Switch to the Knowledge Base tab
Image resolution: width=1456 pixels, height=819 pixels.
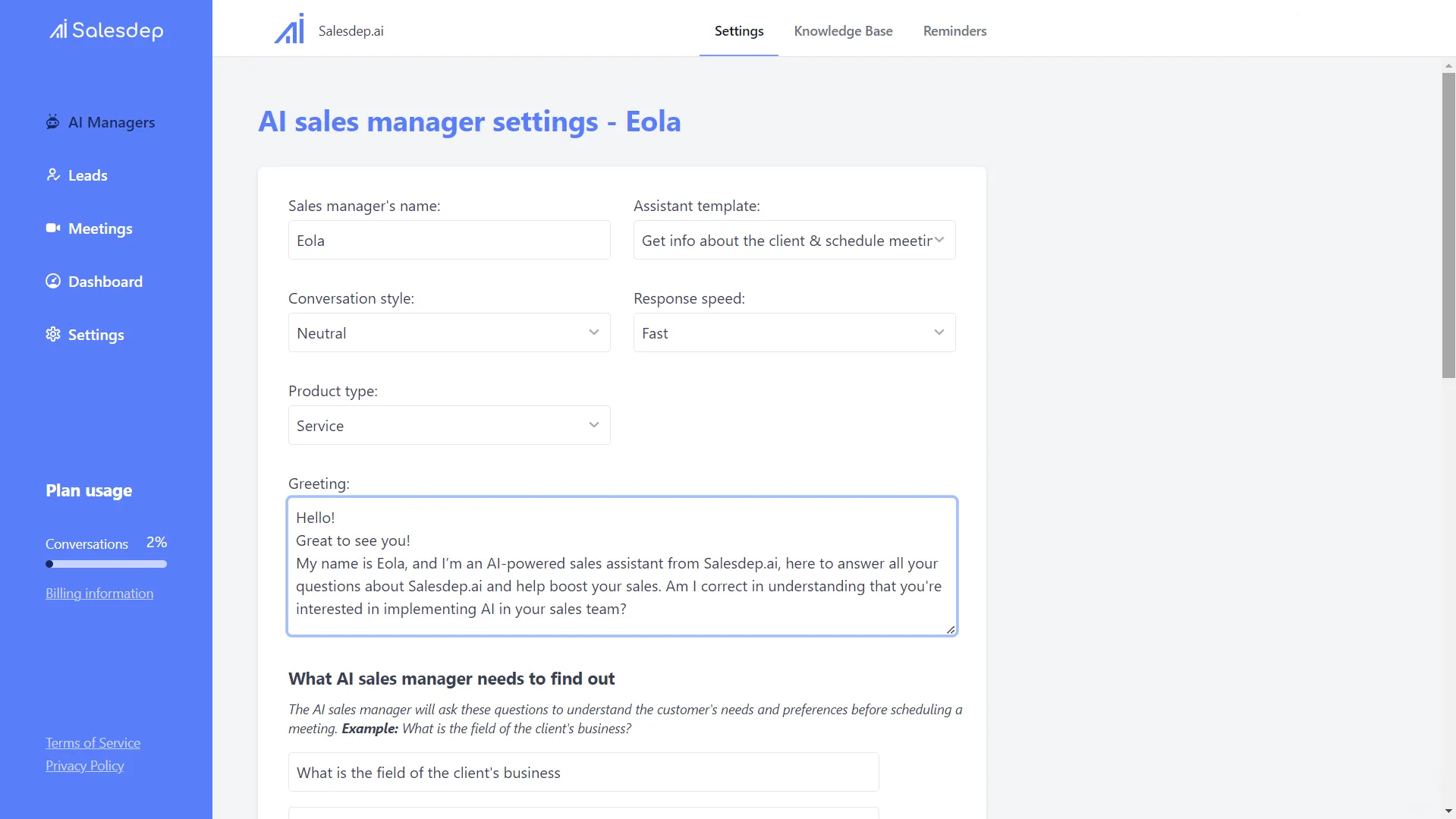coord(843,31)
